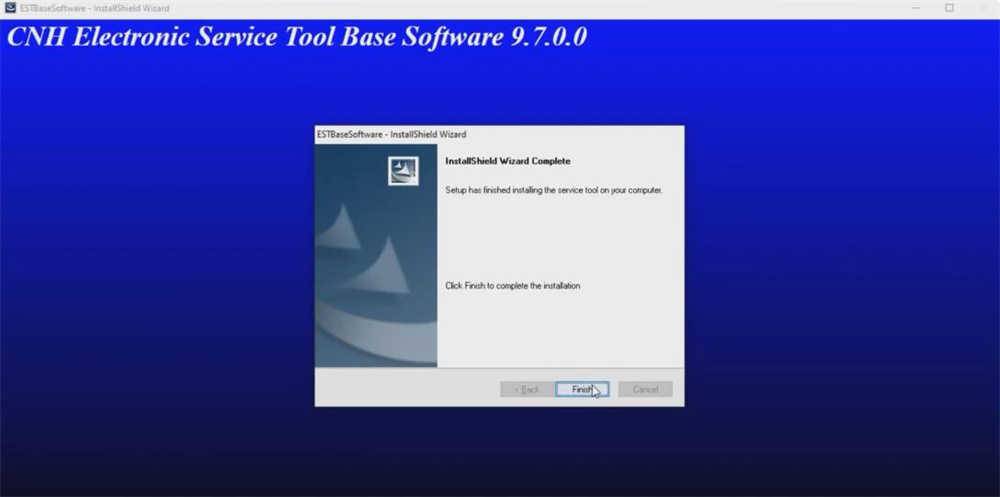Screen dimensions: 1000x497
Task: Click the ESTBaseSoftware app icon in title bar
Action: pyautogui.click(x=10, y=8)
